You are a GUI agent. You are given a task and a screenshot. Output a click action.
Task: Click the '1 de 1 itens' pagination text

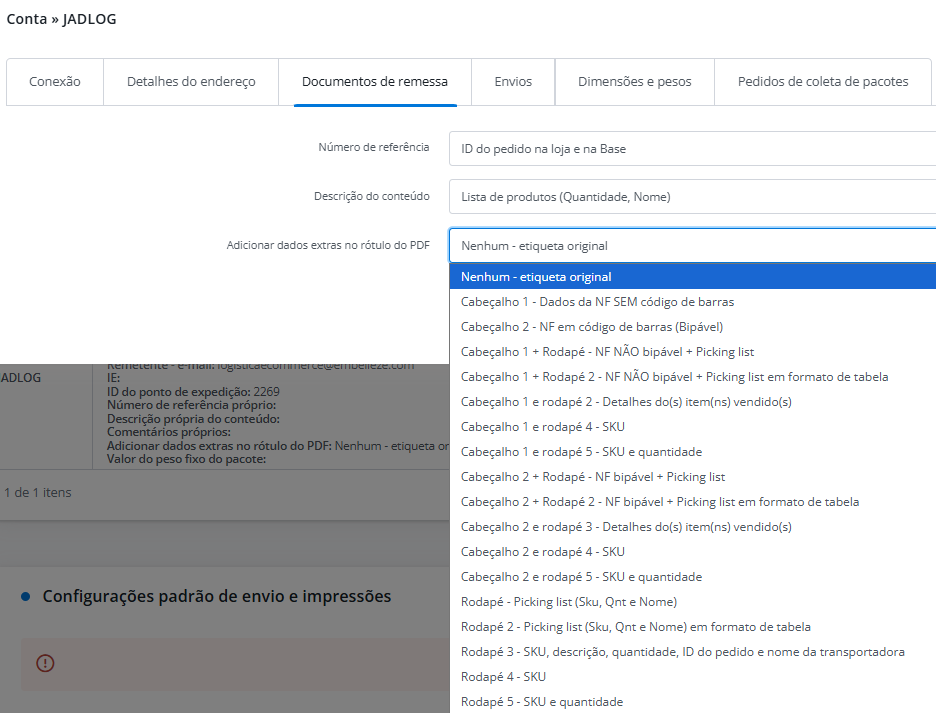coord(38,493)
